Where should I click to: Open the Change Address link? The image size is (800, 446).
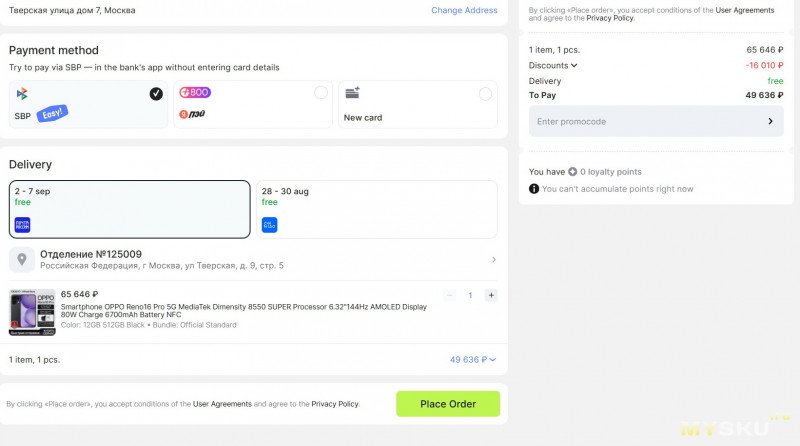(x=464, y=10)
